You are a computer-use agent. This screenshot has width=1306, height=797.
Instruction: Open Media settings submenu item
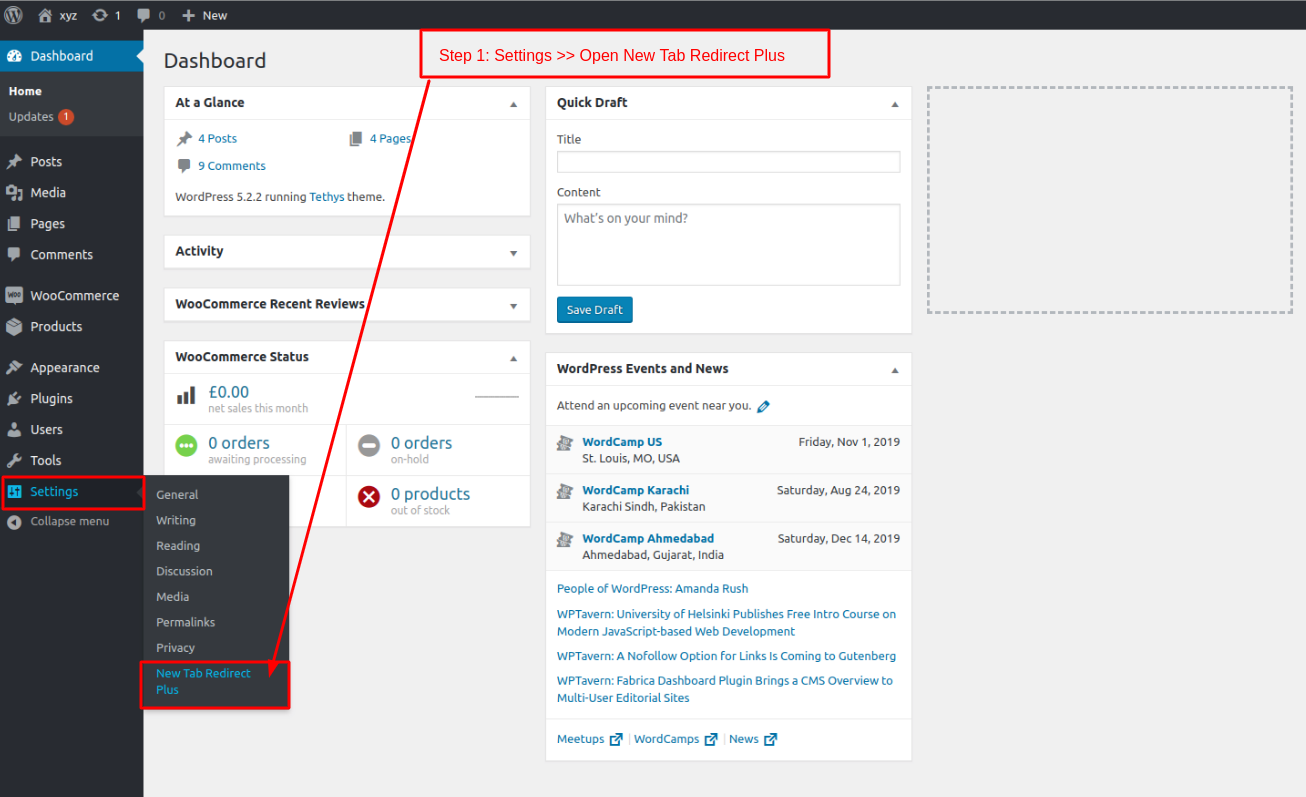(173, 597)
